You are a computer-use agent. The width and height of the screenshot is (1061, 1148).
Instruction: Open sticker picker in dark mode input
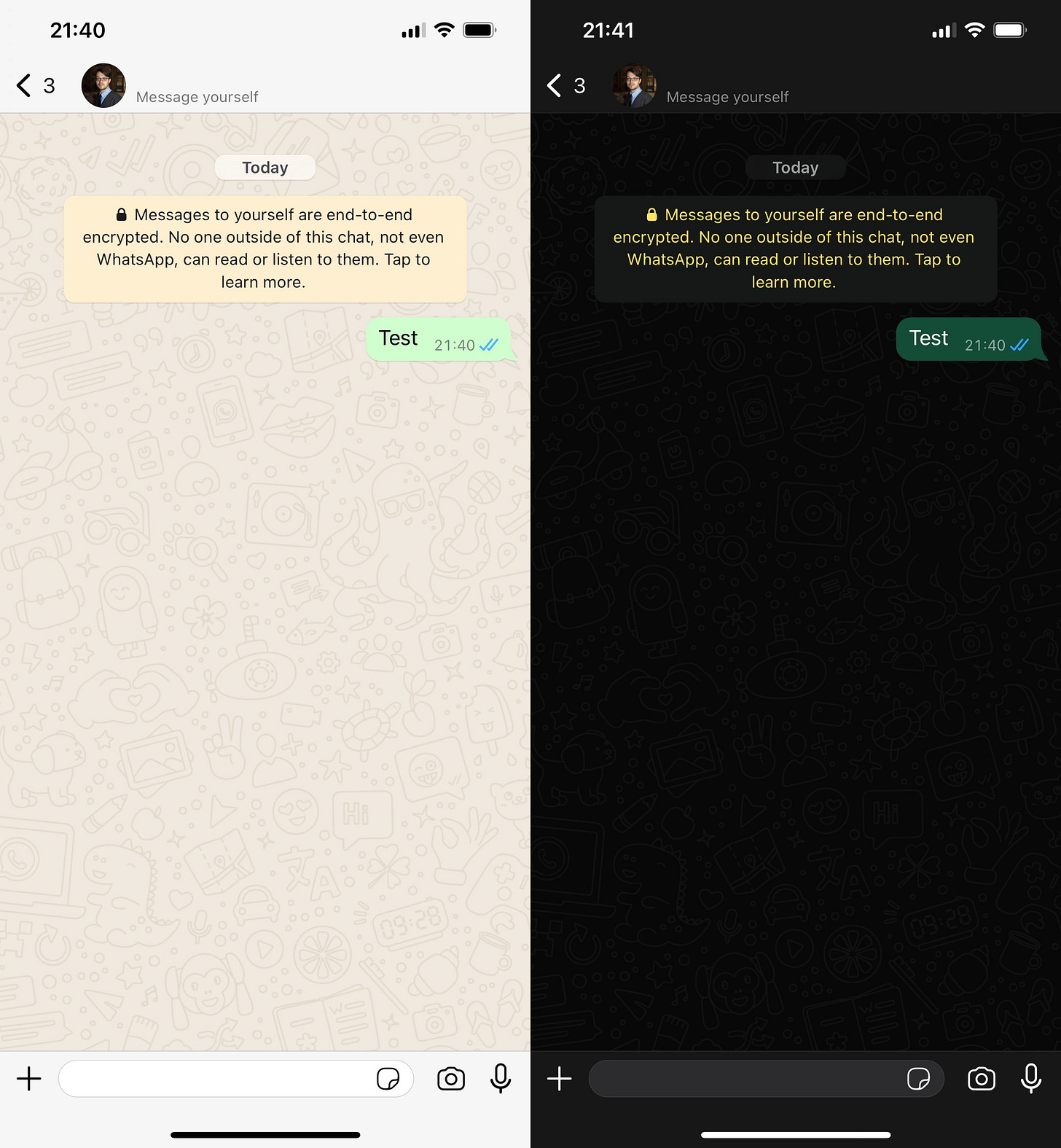[x=918, y=1079]
